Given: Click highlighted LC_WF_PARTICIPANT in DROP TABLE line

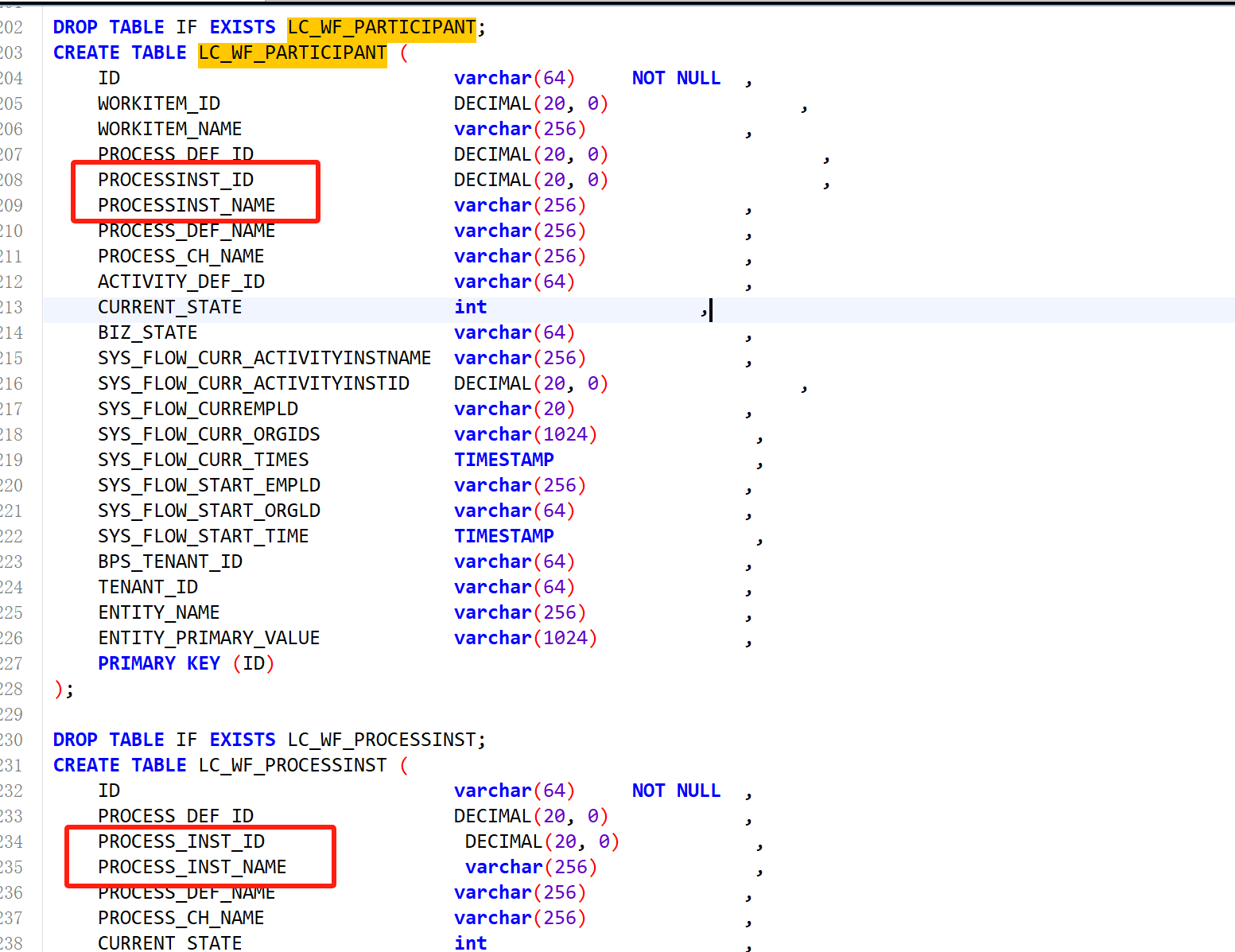Looking at the screenshot, I should click(x=381, y=28).
